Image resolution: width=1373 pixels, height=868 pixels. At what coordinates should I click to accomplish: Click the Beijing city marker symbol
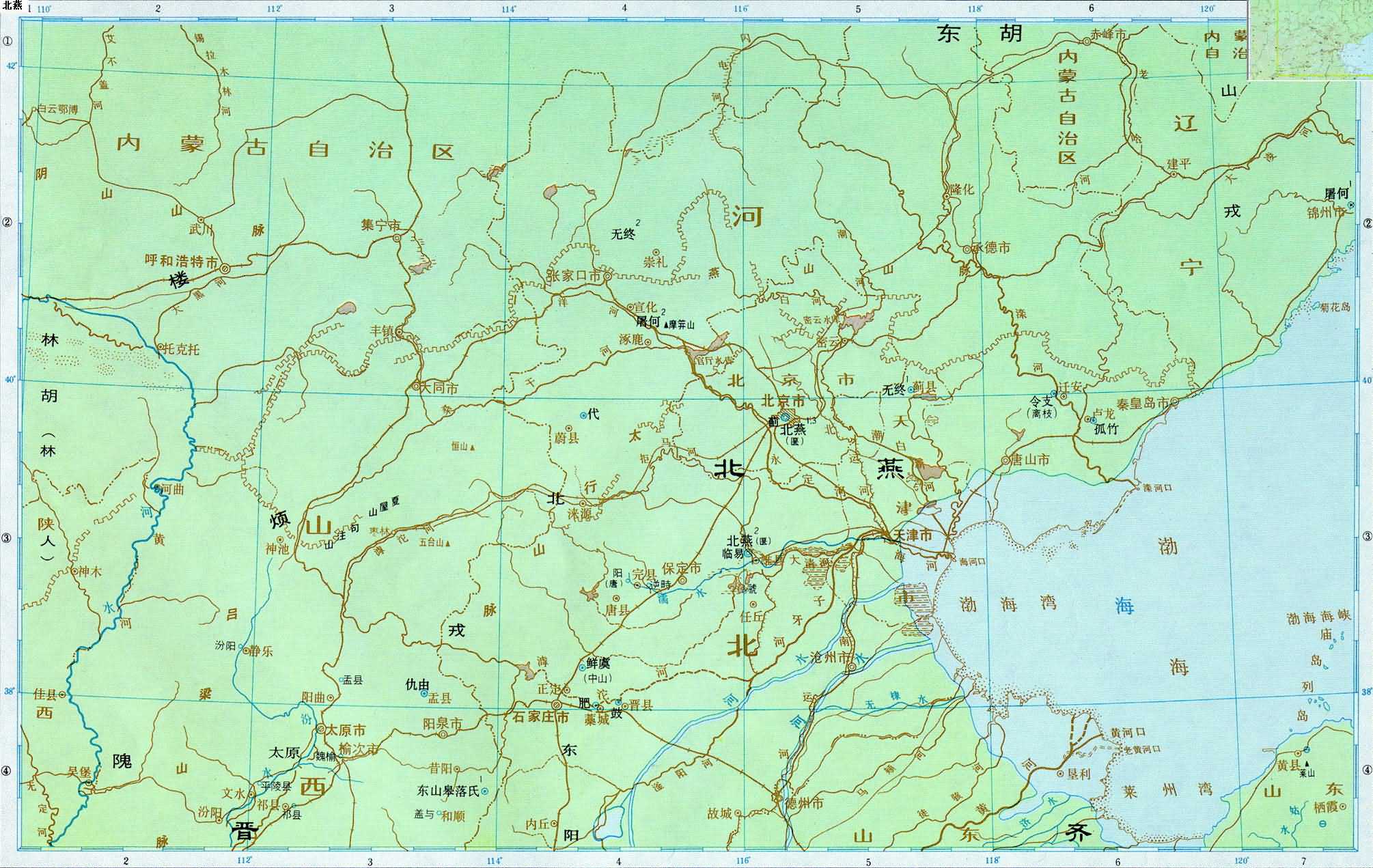click(786, 416)
